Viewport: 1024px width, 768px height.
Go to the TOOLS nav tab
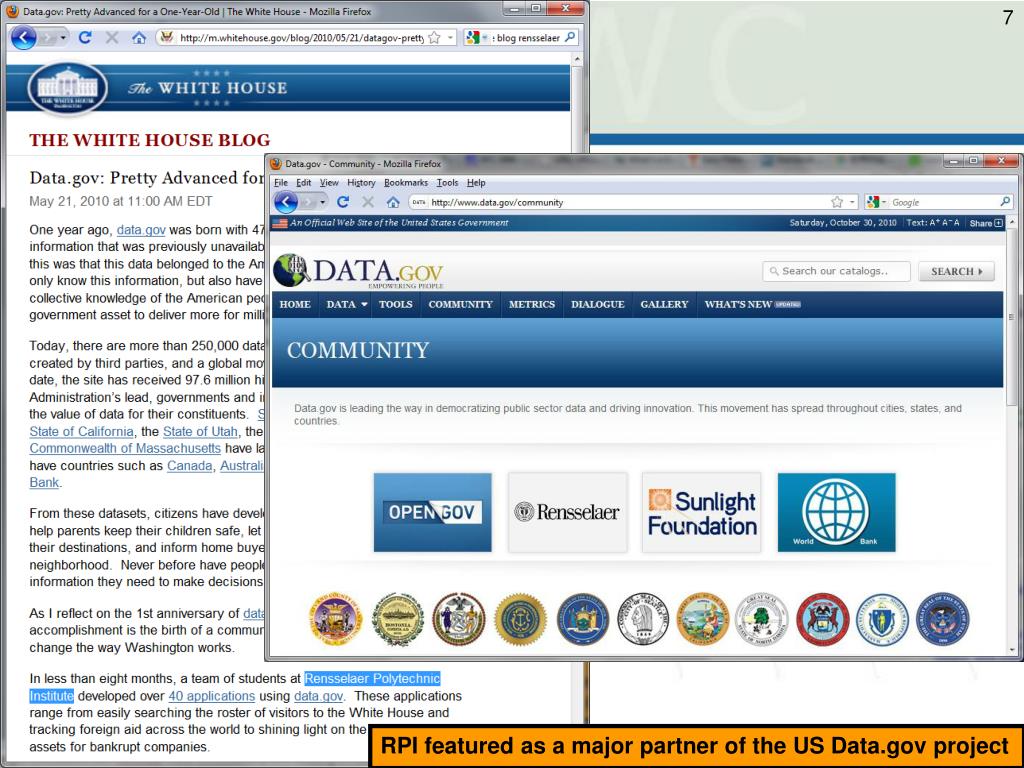click(396, 304)
